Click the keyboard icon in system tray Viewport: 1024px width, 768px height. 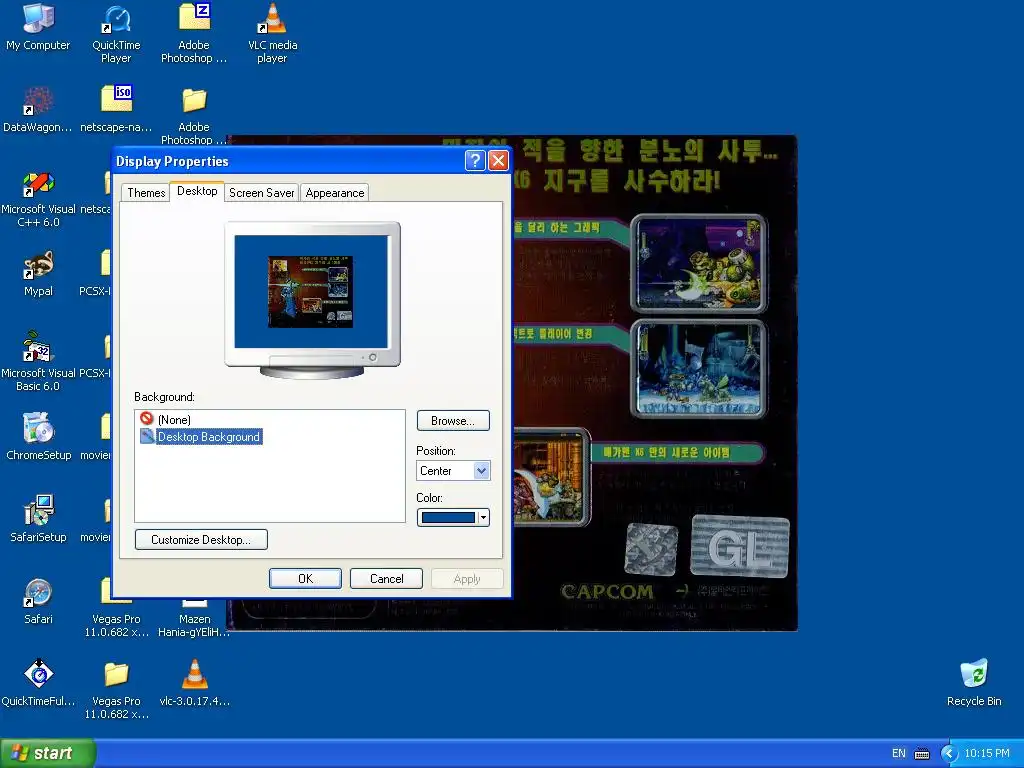921,754
